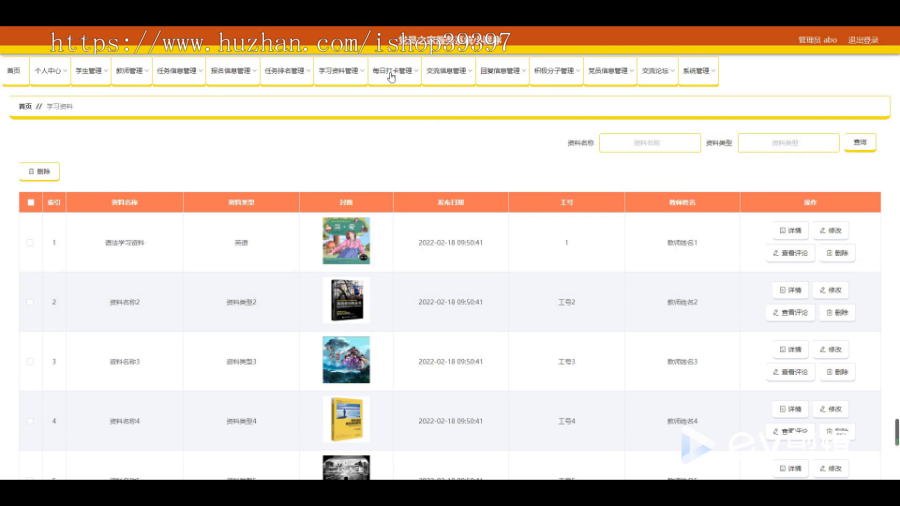Open the cover thumbnail of 资料名称4

[346, 419]
